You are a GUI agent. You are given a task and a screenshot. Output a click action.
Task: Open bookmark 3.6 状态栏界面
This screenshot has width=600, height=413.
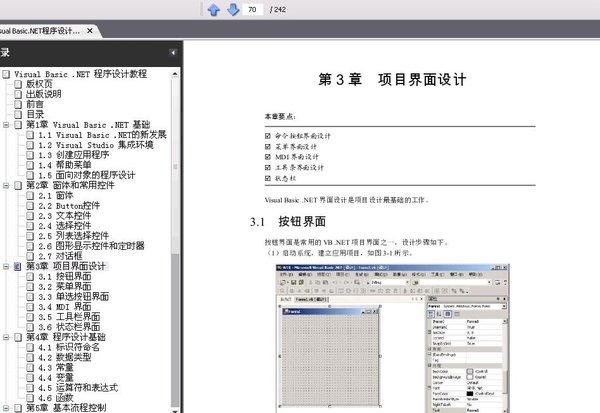click(x=69, y=327)
